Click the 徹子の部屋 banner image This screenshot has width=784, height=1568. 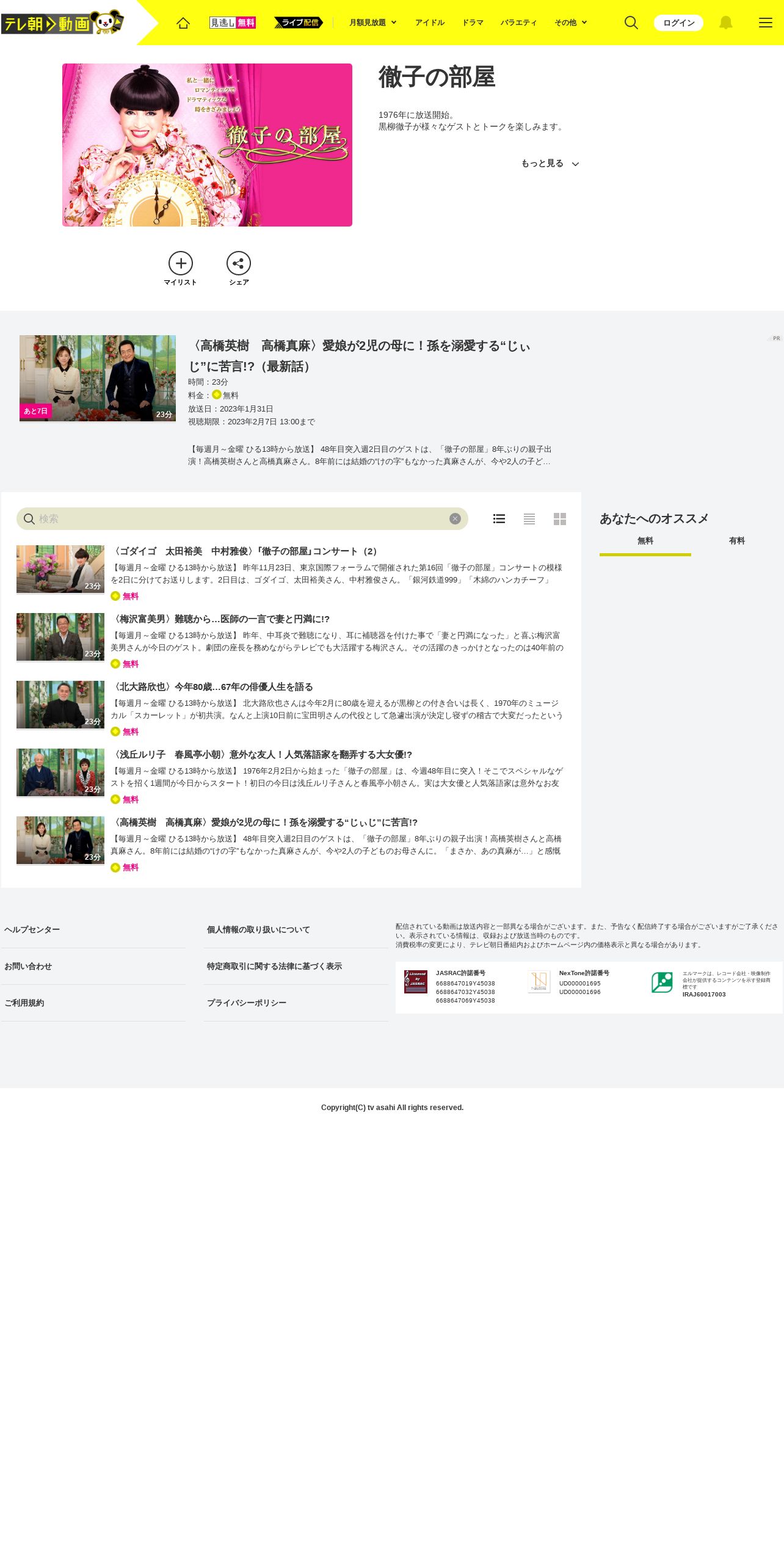tap(207, 145)
